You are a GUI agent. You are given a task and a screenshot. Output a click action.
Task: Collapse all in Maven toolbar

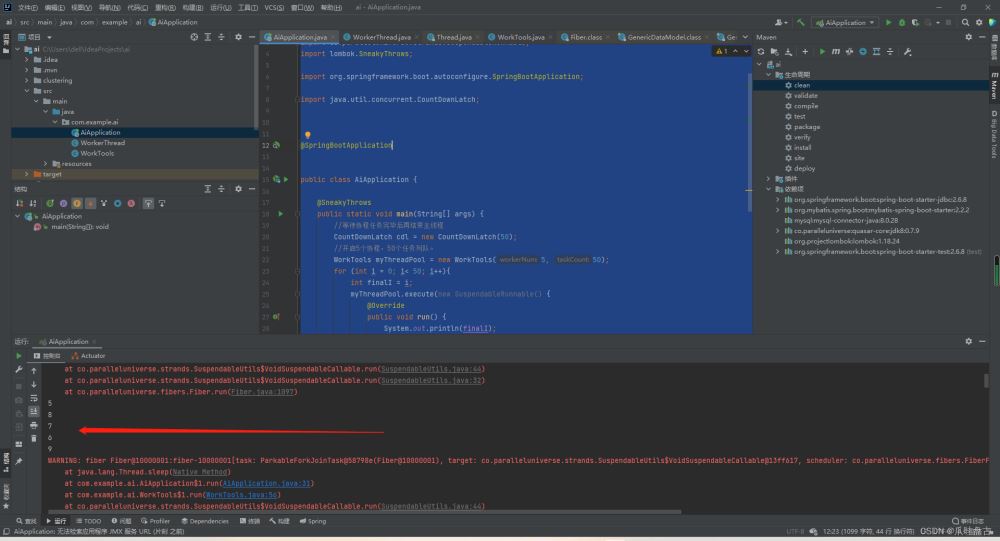[890, 52]
